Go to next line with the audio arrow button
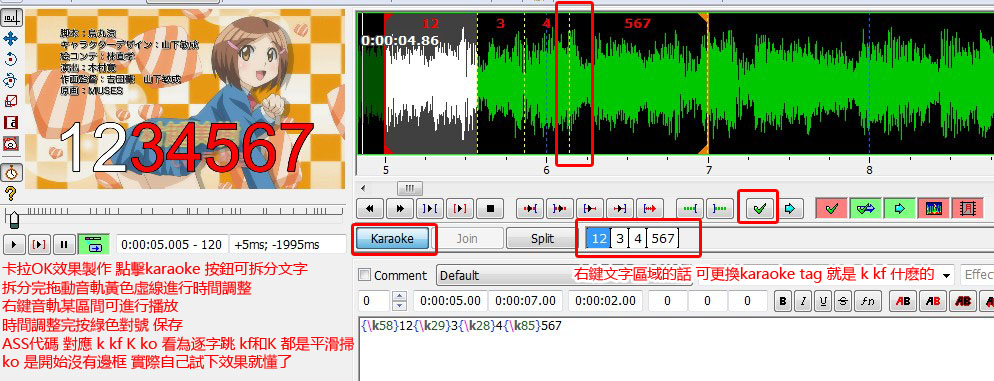 pyautogui.click(x=790, y=208)
